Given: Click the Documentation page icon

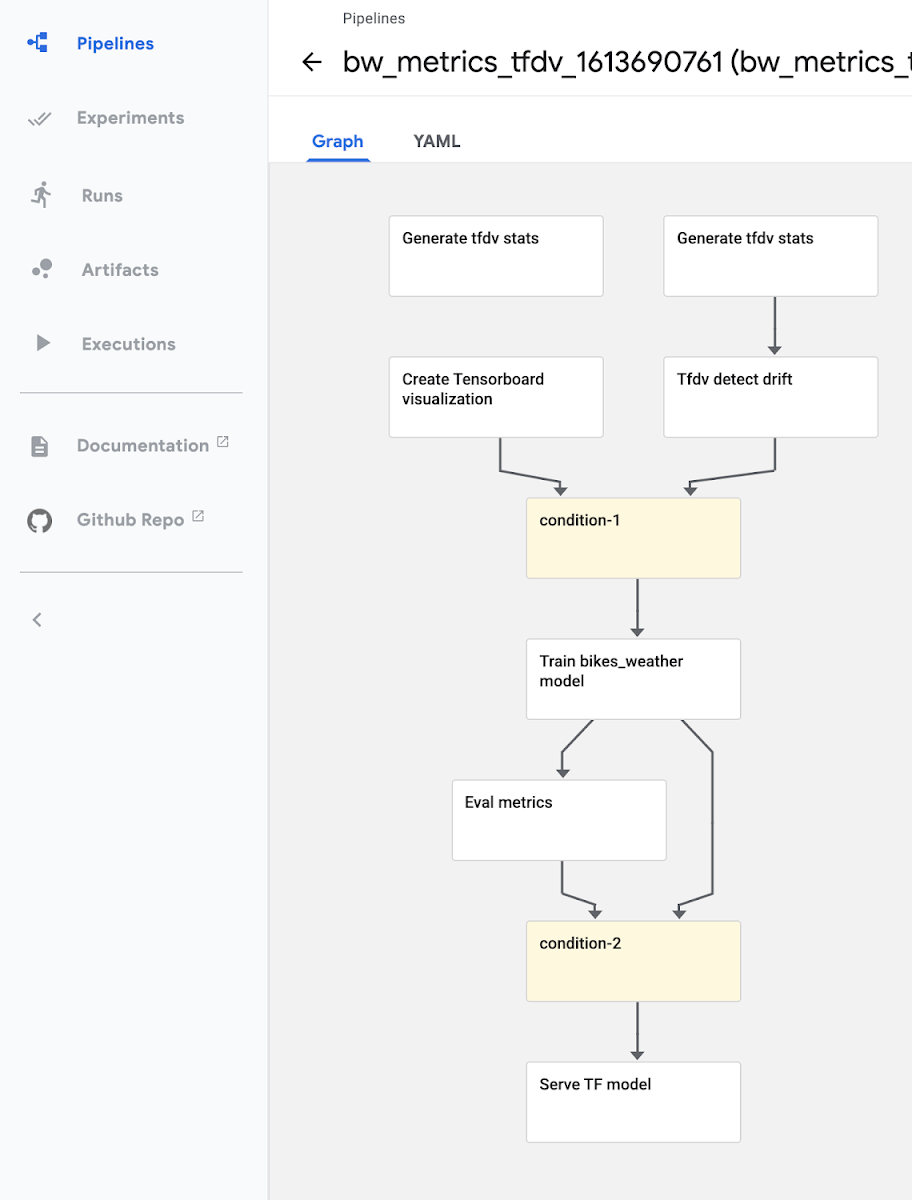Looking at the screenshot, I should click(39, 446).
